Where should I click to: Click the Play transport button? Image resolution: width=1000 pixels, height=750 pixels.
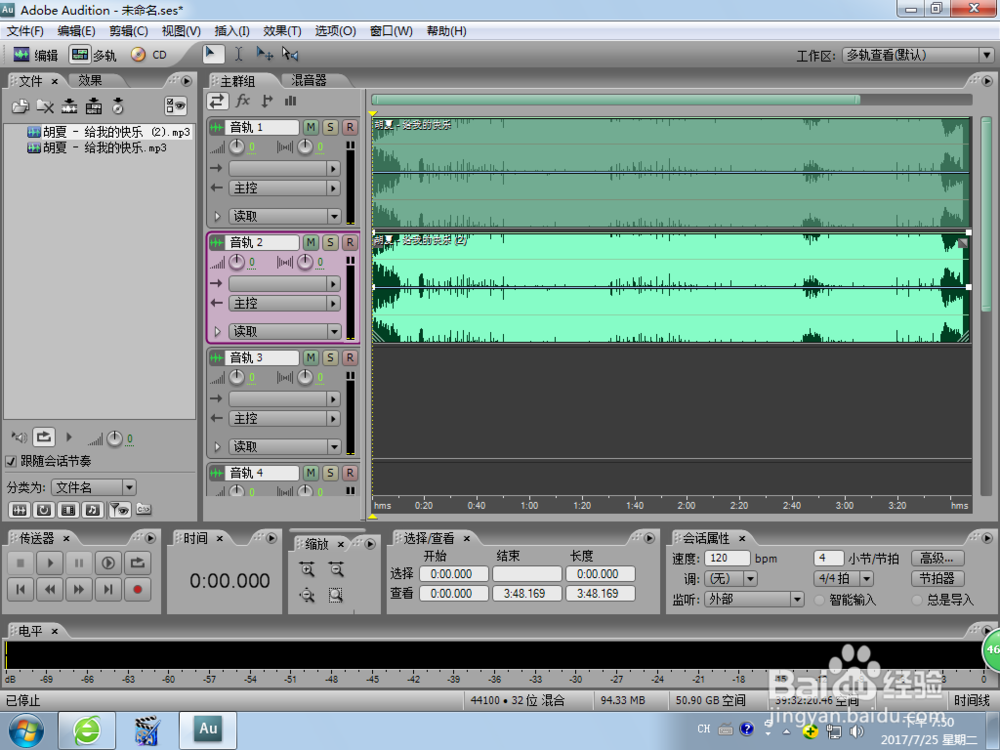point(50,563)
